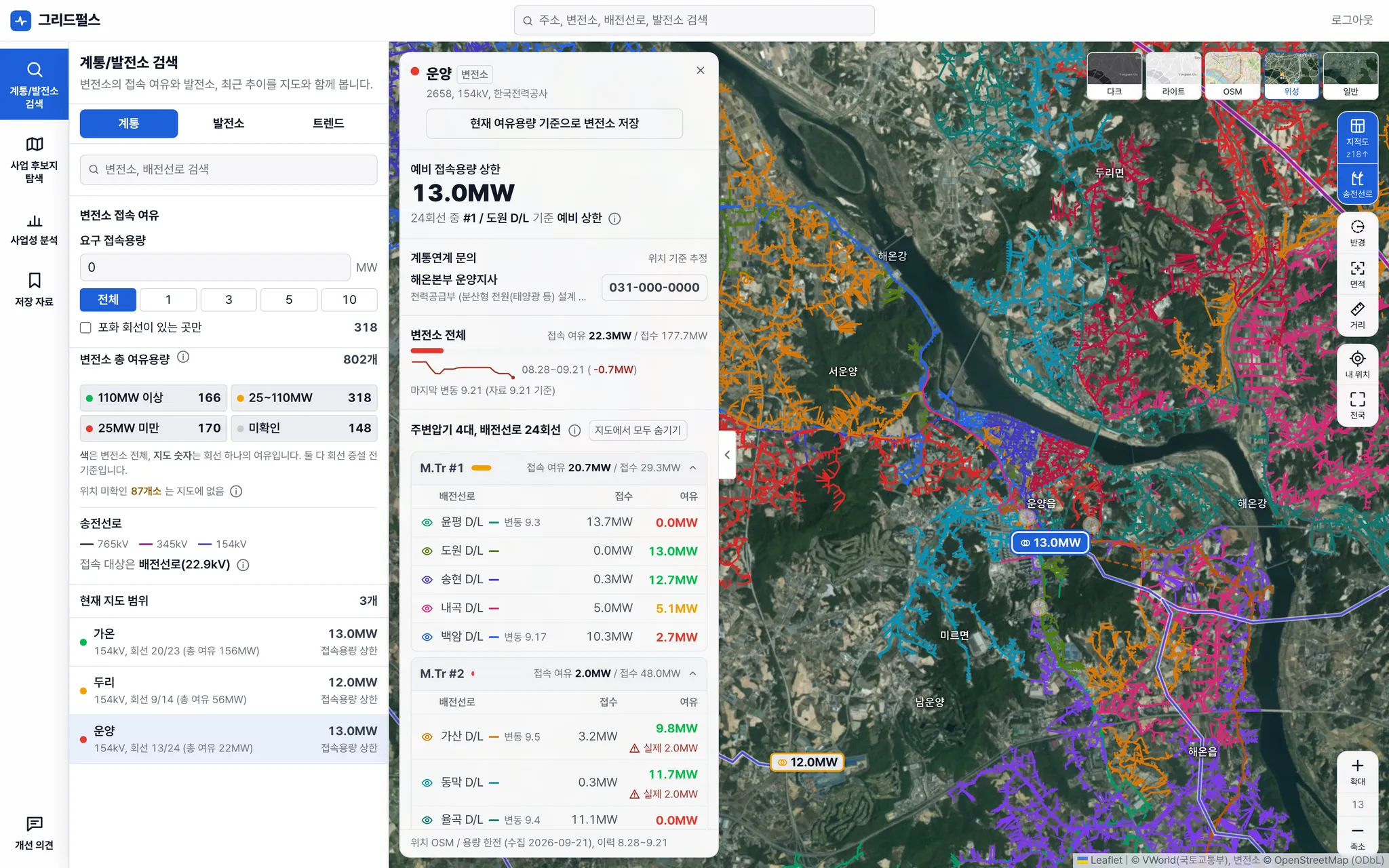Collapse the M.Tr #1 transformer section
The height and width of the screenshot is (868, 1389).
tap(692, 468)
